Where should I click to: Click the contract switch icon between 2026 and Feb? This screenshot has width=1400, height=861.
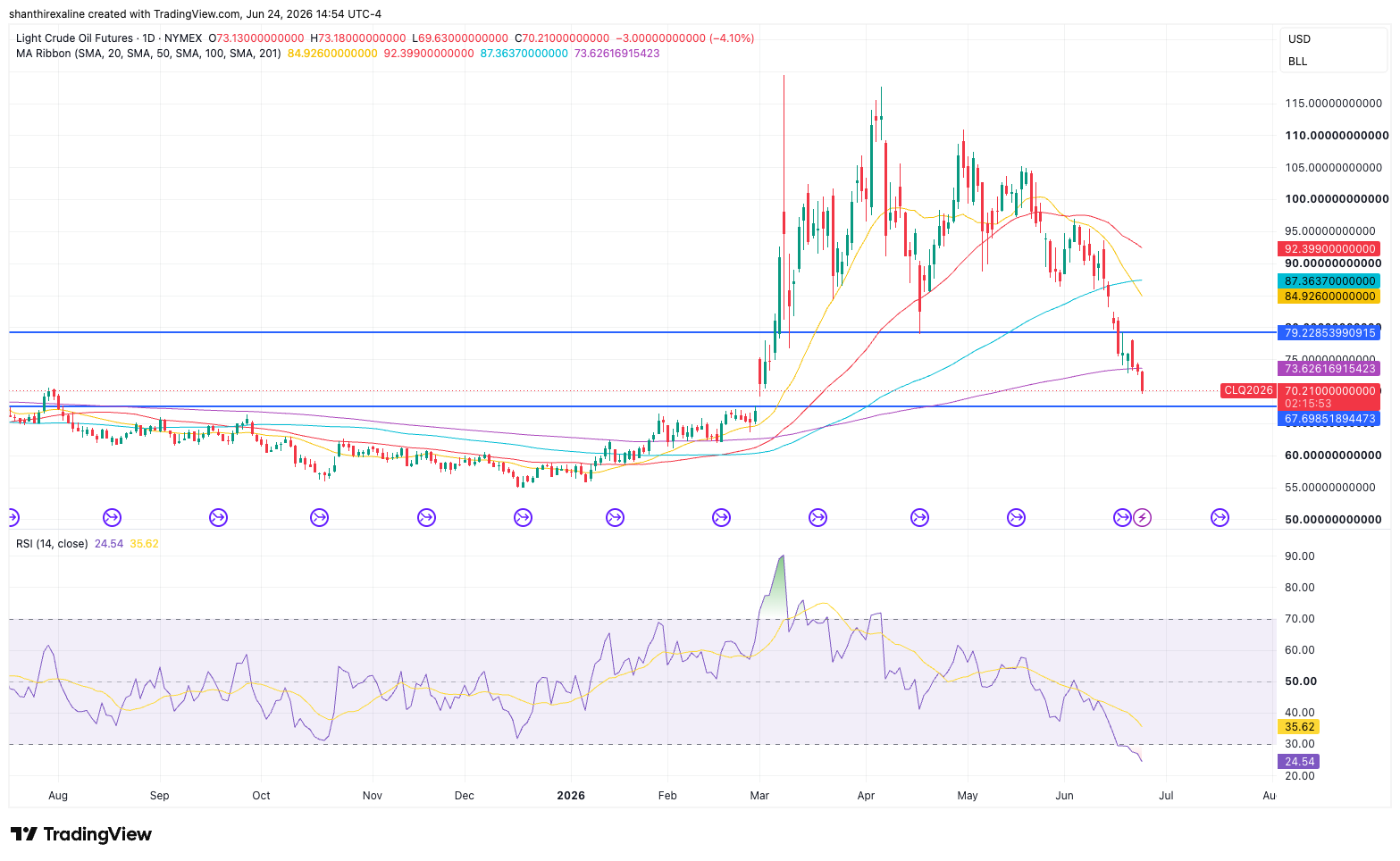[615, 517]
